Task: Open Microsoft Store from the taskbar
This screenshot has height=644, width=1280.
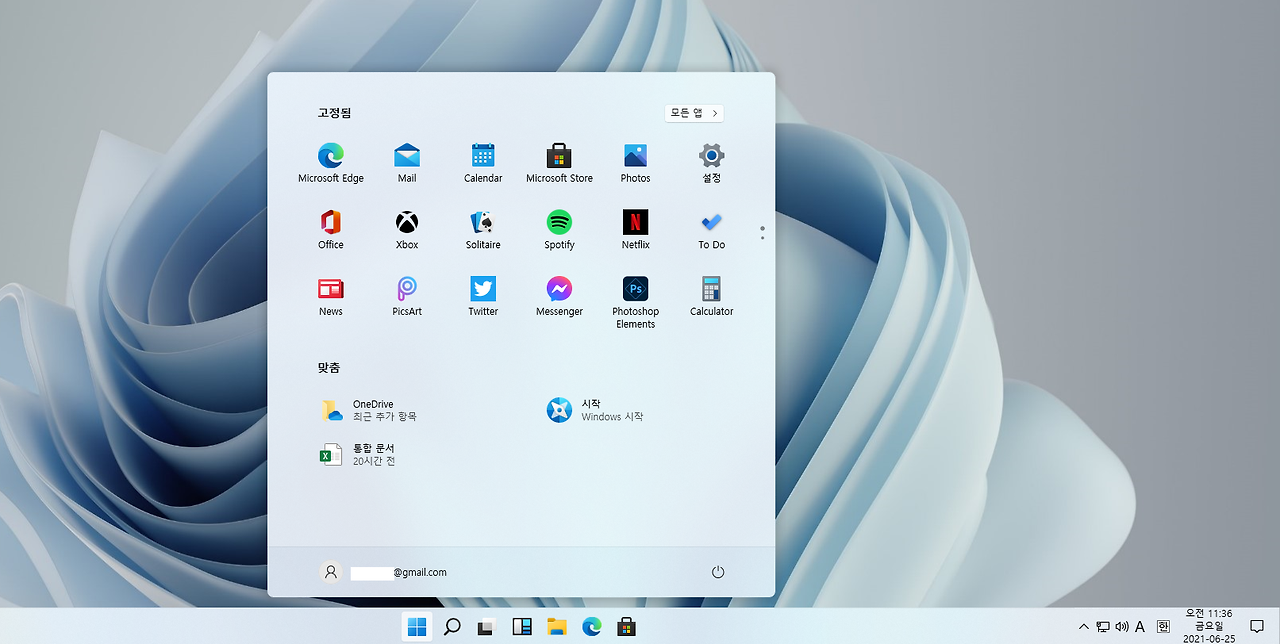Action: coord(627,627)
